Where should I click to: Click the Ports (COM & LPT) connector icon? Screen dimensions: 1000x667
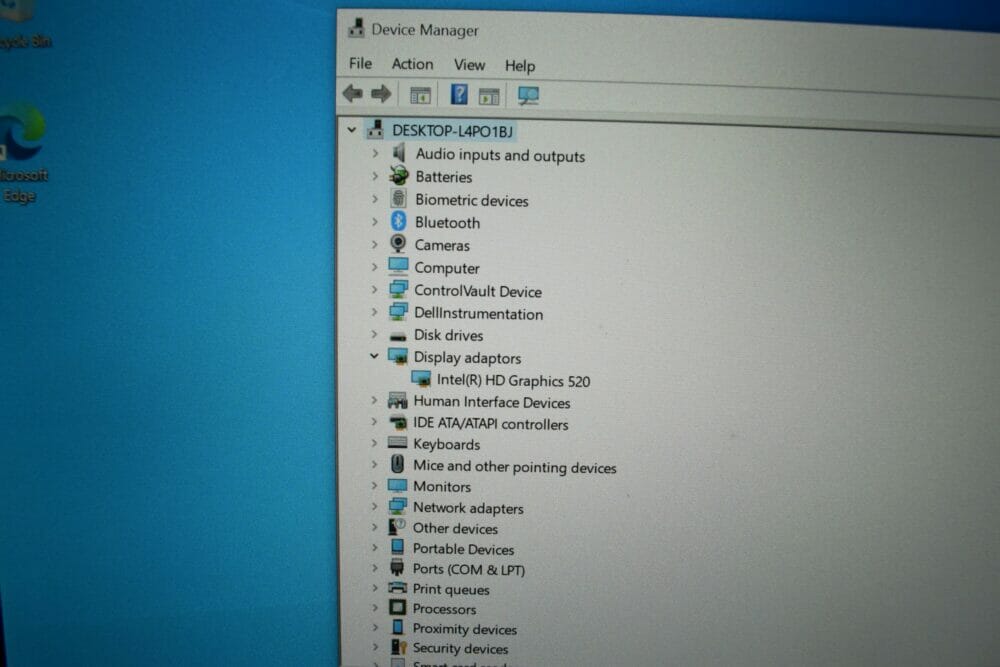click(397, 567)
